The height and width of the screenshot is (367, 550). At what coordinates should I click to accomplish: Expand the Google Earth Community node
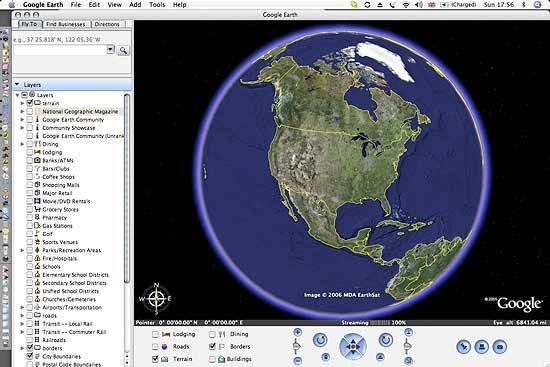tap(22, 120)
